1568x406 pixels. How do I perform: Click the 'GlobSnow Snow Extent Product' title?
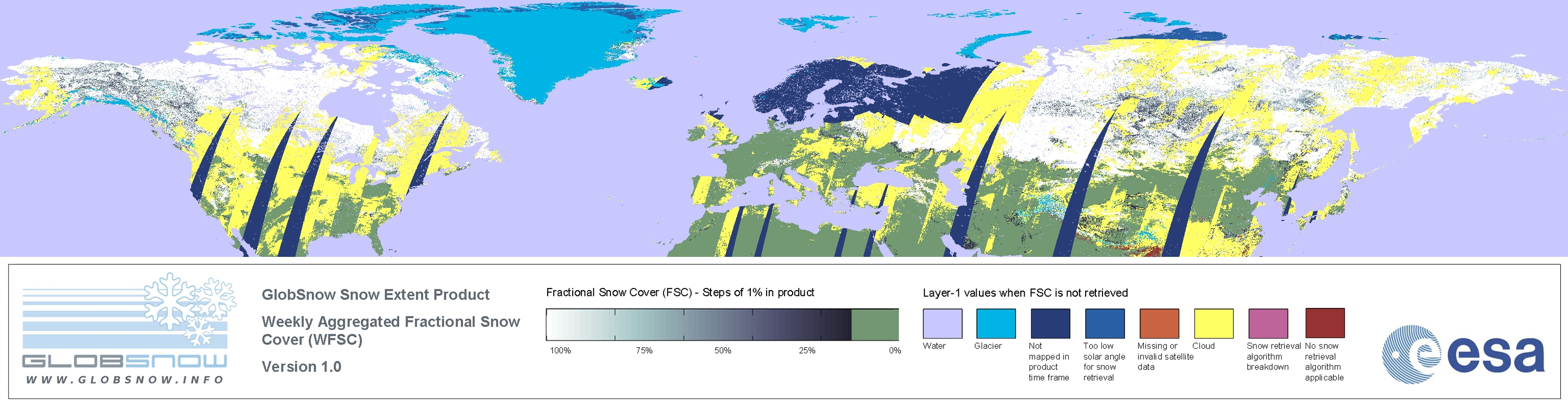click(x=376, y=294)
